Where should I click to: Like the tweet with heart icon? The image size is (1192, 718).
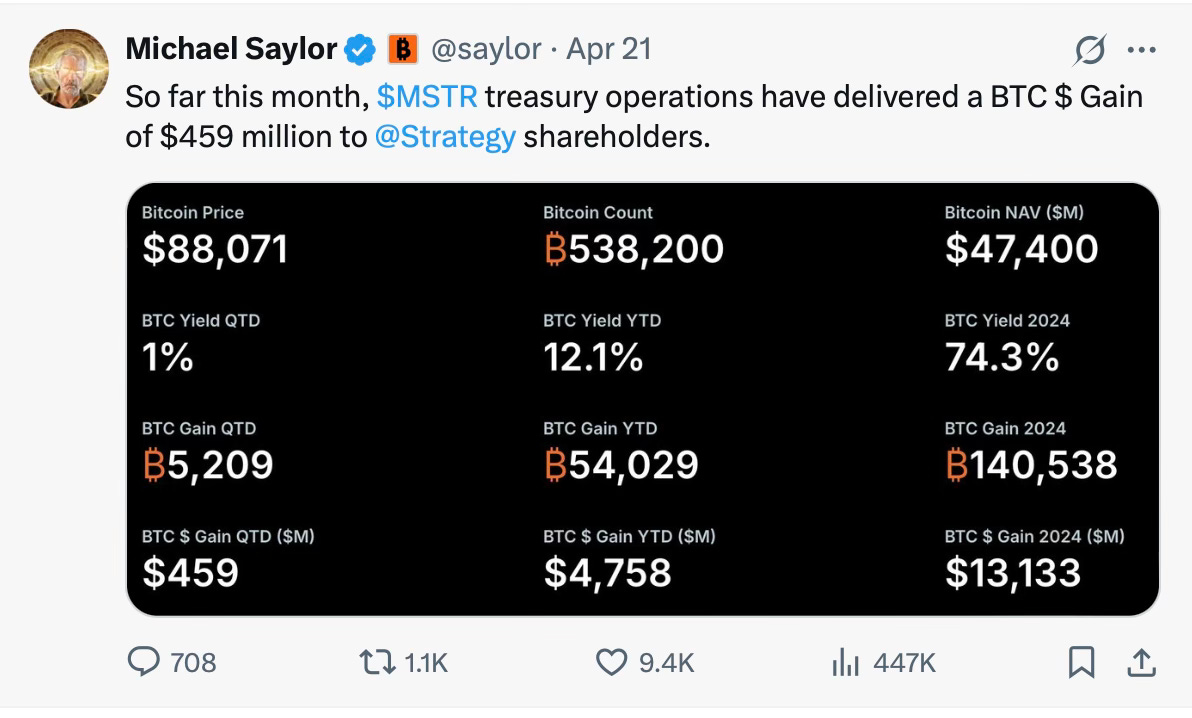[x=611, y=662]
